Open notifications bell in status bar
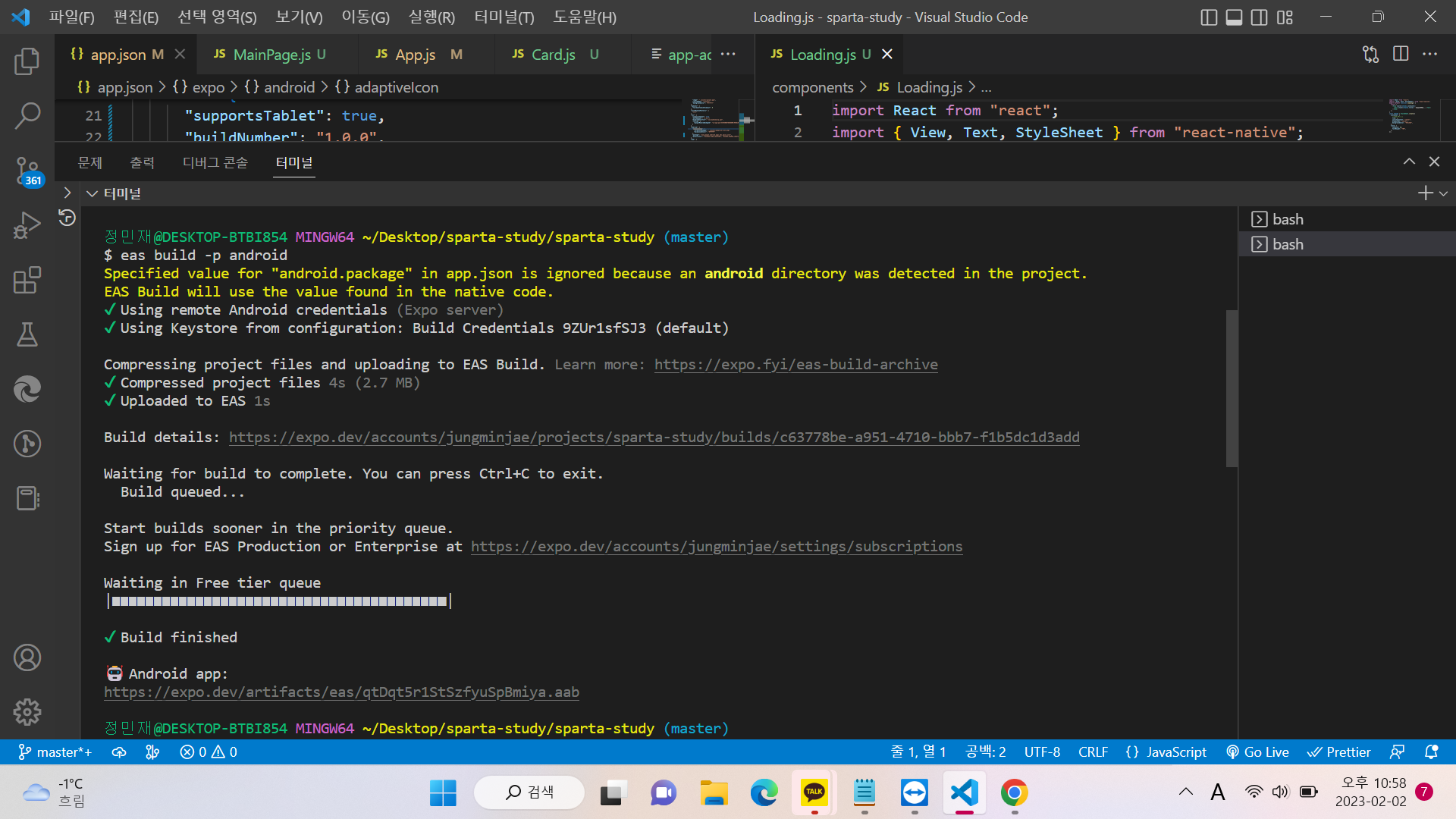The image size is (1456, 819). click(x=1431, y=752)
